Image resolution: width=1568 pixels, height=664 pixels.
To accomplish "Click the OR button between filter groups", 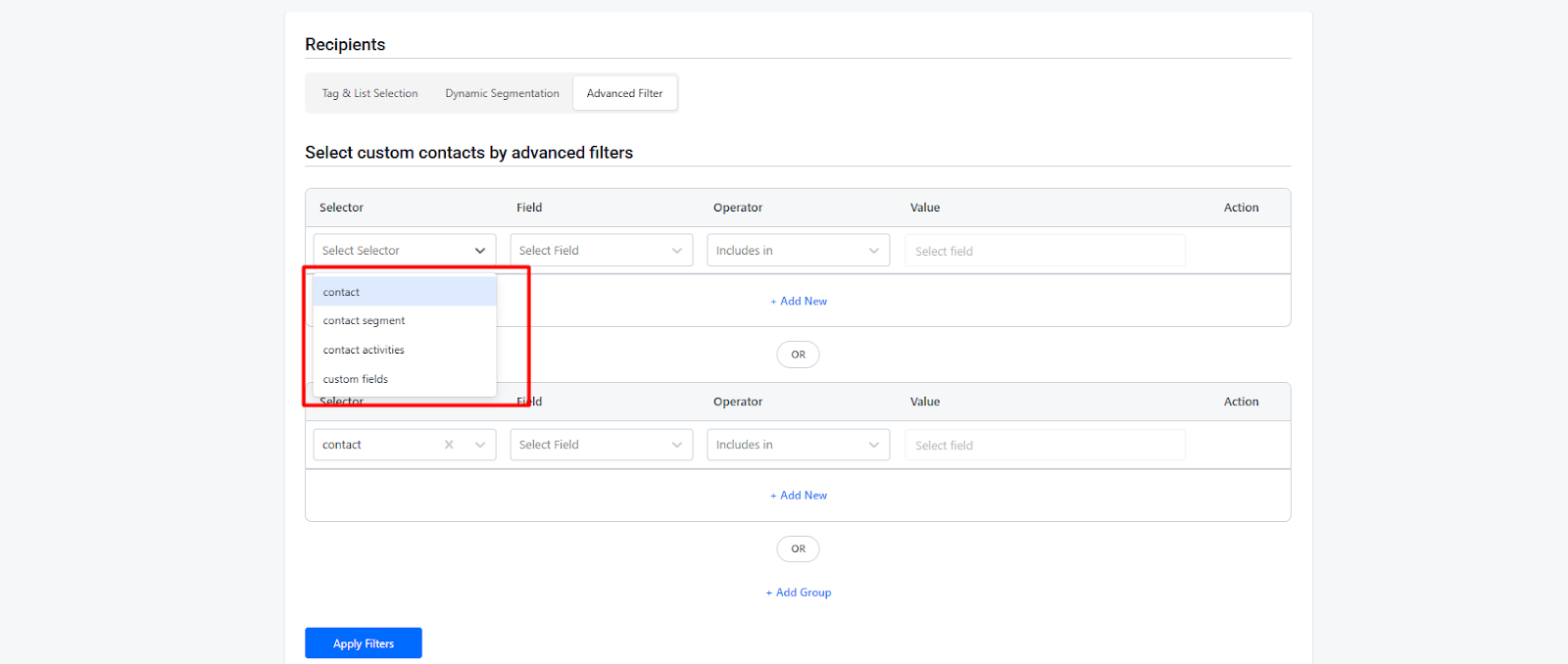I will pos(798,355).
